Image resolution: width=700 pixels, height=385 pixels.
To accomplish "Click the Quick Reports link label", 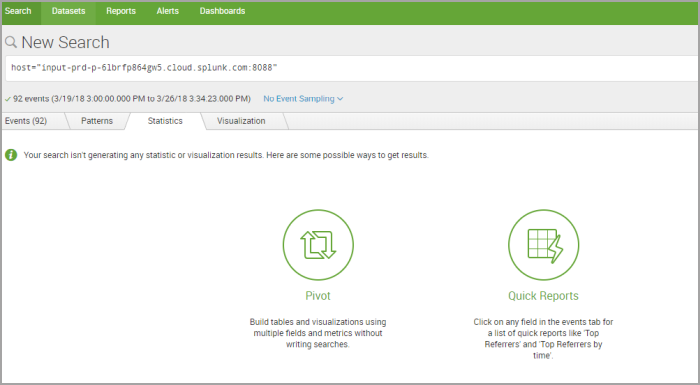I will [x=543, y=296].
